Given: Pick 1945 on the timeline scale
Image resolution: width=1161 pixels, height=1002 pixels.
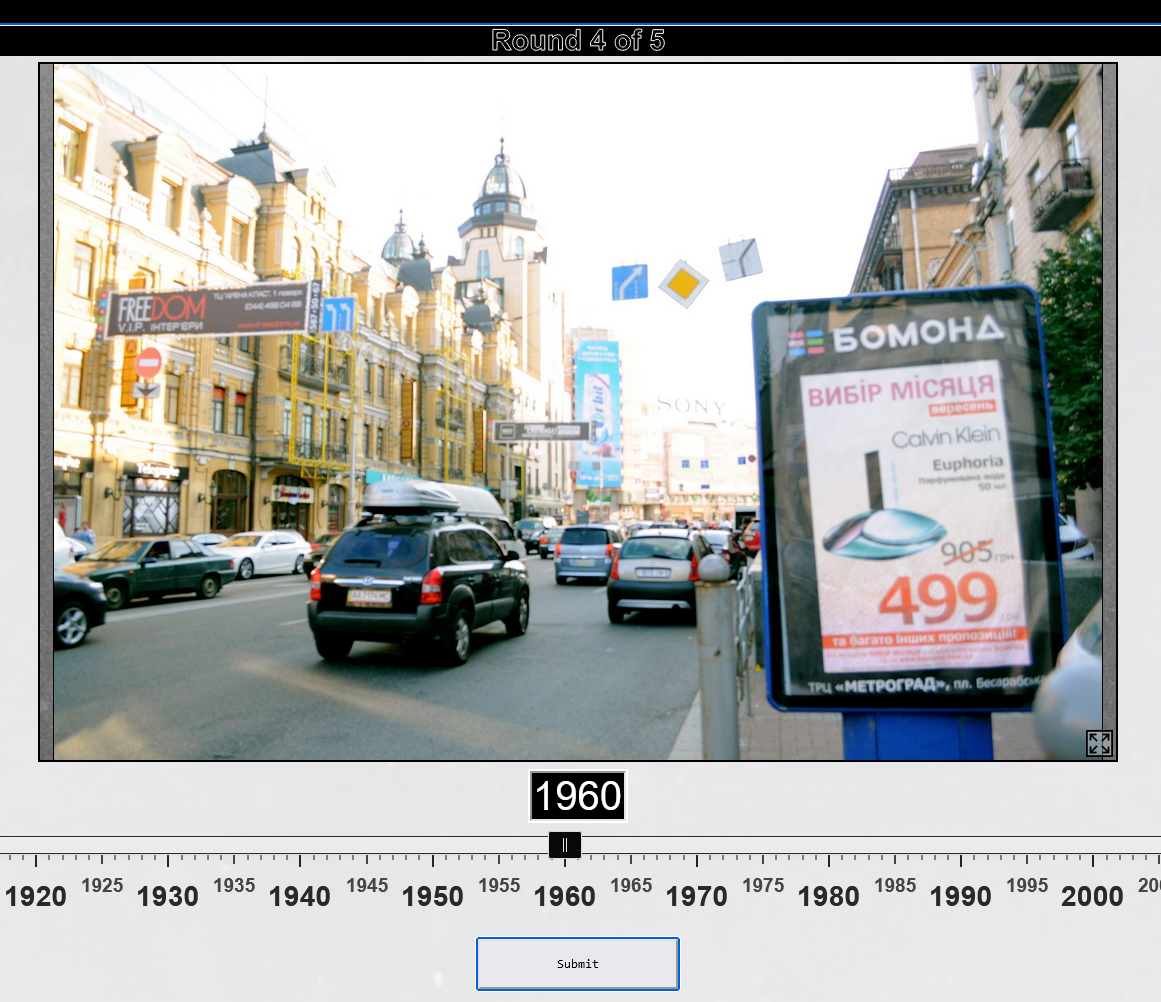Looking at the screenshot, I should point(367,885).
